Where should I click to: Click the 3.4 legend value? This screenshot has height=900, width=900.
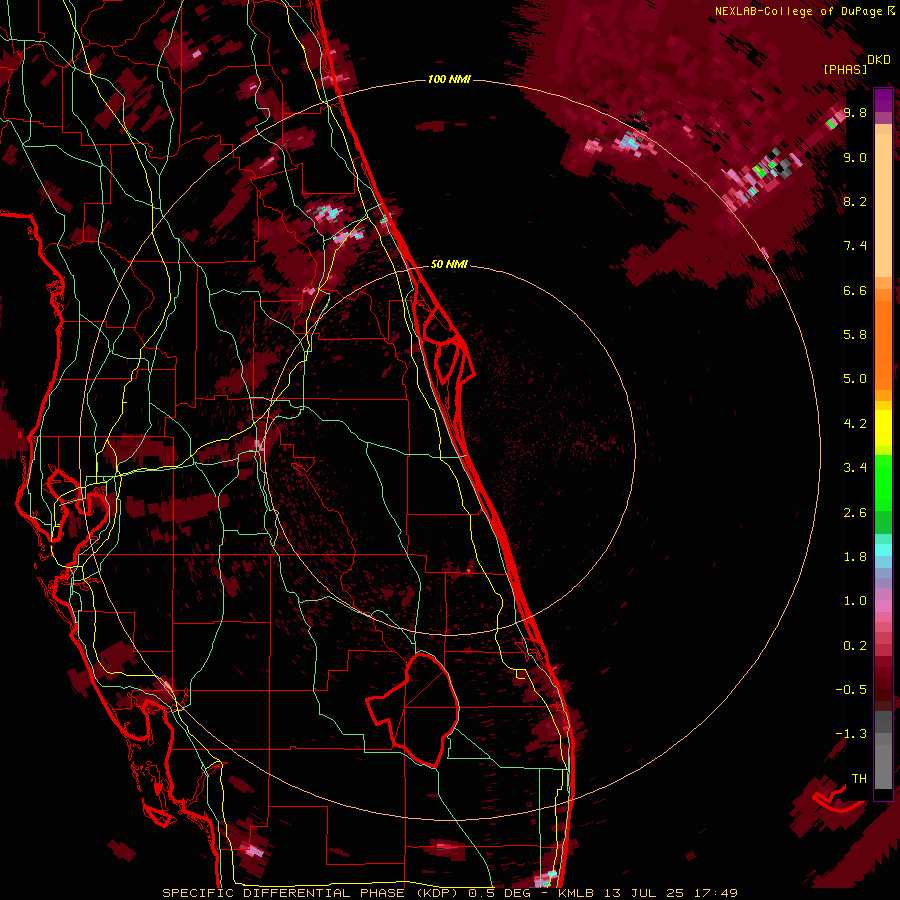[x=855, y=468]
